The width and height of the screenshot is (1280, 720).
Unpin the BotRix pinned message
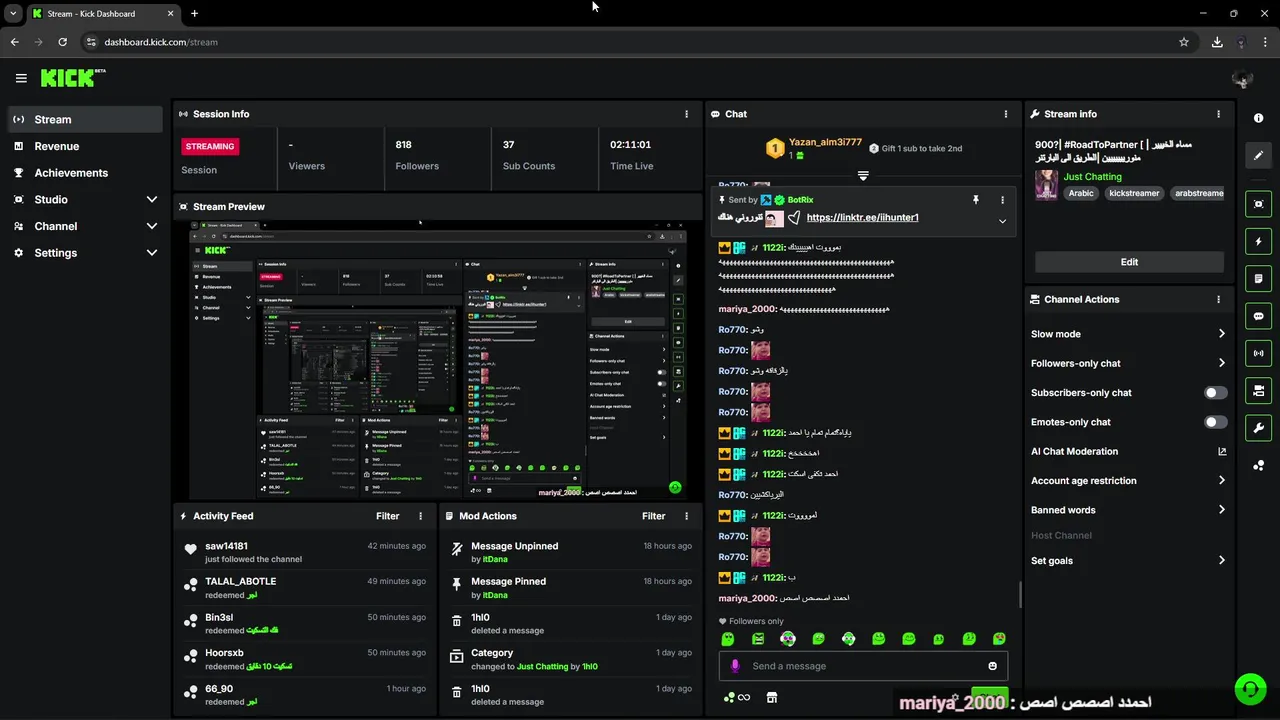pos(976,200)
